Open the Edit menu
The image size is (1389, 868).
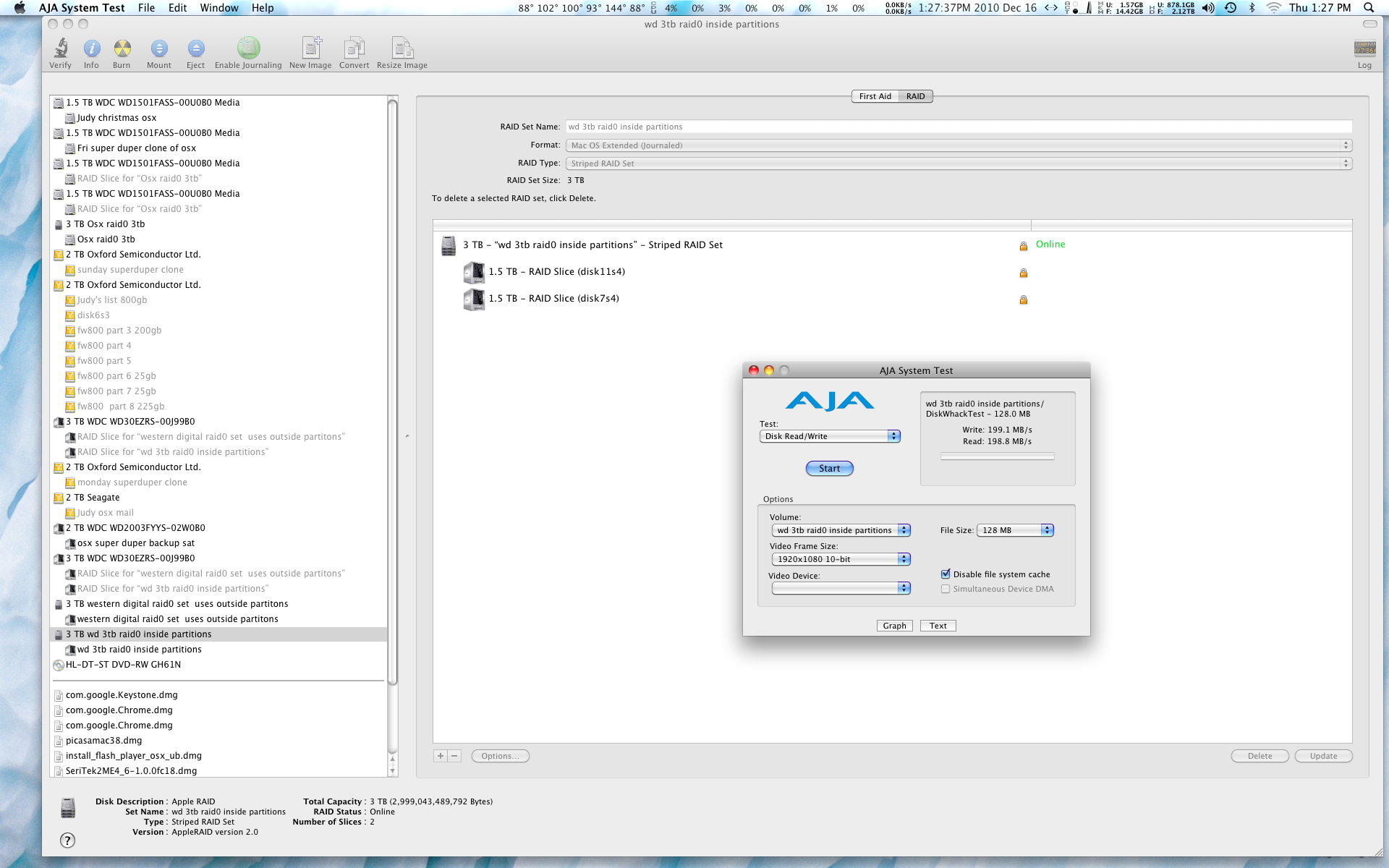(x=178, y=8)
